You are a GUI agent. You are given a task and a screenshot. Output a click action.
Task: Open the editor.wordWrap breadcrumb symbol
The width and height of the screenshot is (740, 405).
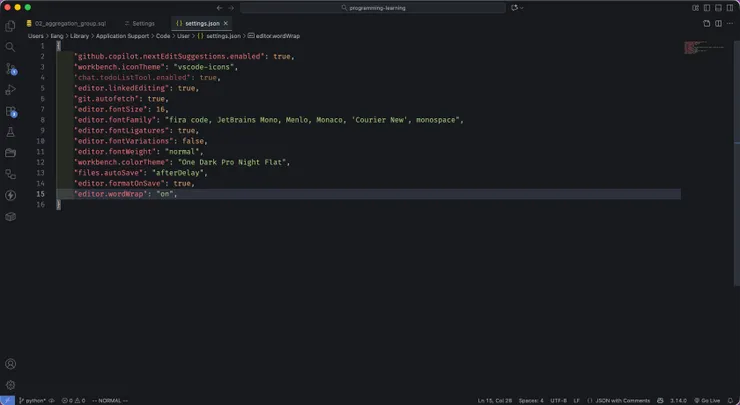pyautogui.click(x=274, y=36)
